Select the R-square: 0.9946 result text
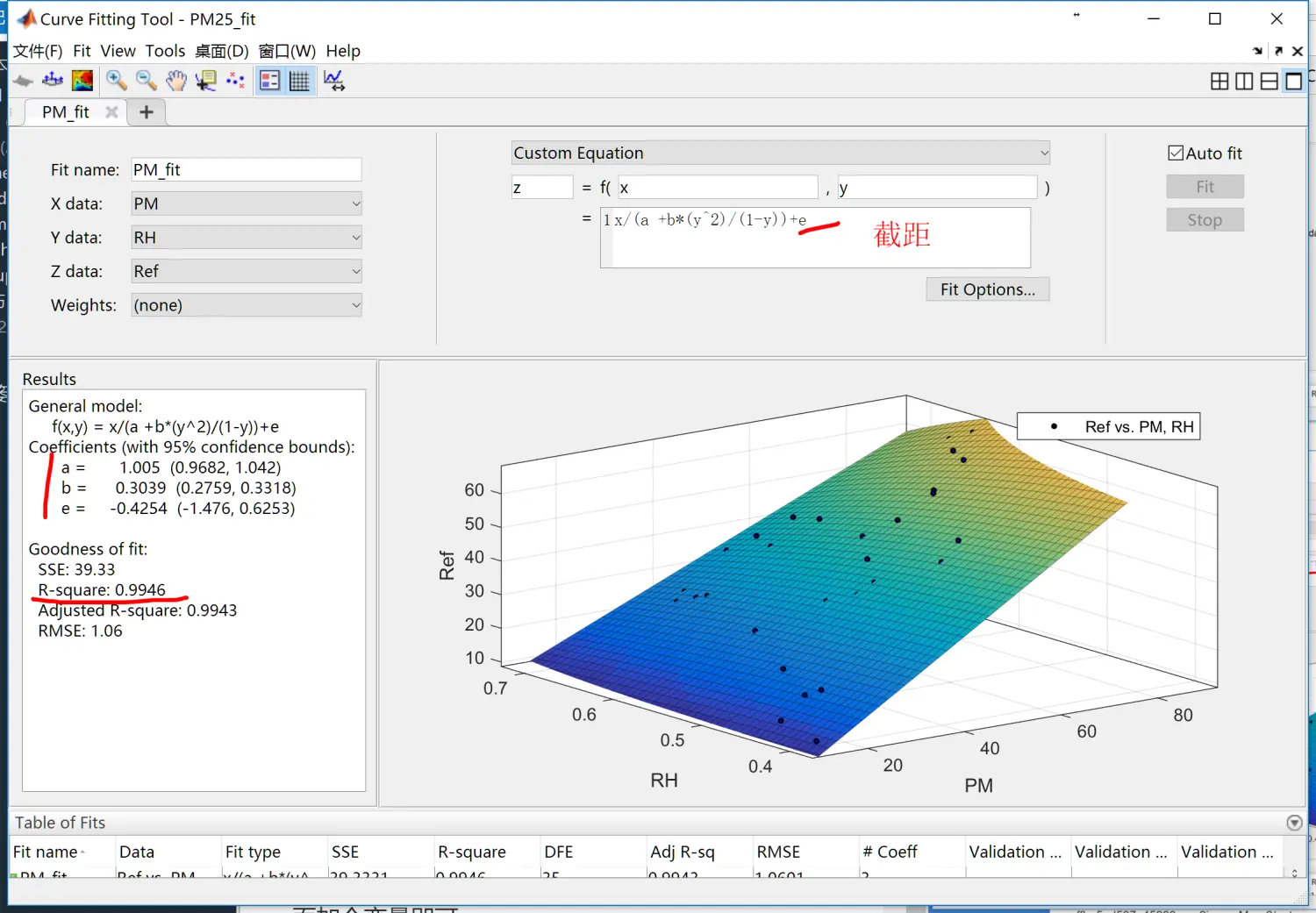Viewport: 1316px width, 913px height. 102,590
